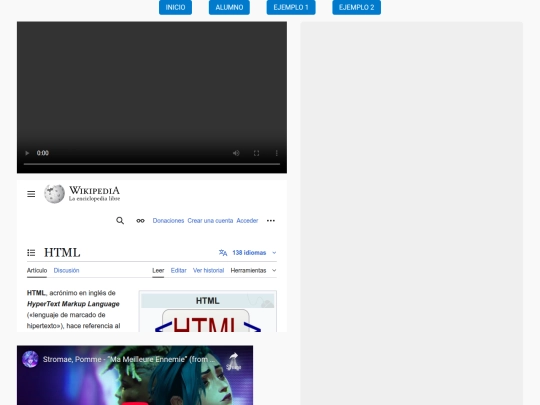This screenshot has height=405, width=540.
Task: Click the HyperText Markup Language text
Action: tap(73, 304)
